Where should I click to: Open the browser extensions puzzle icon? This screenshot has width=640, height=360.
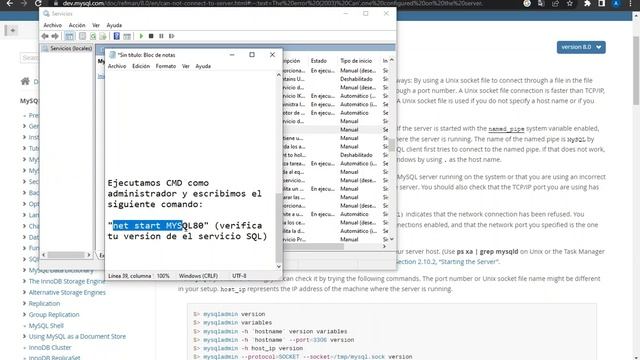point(587,3)
